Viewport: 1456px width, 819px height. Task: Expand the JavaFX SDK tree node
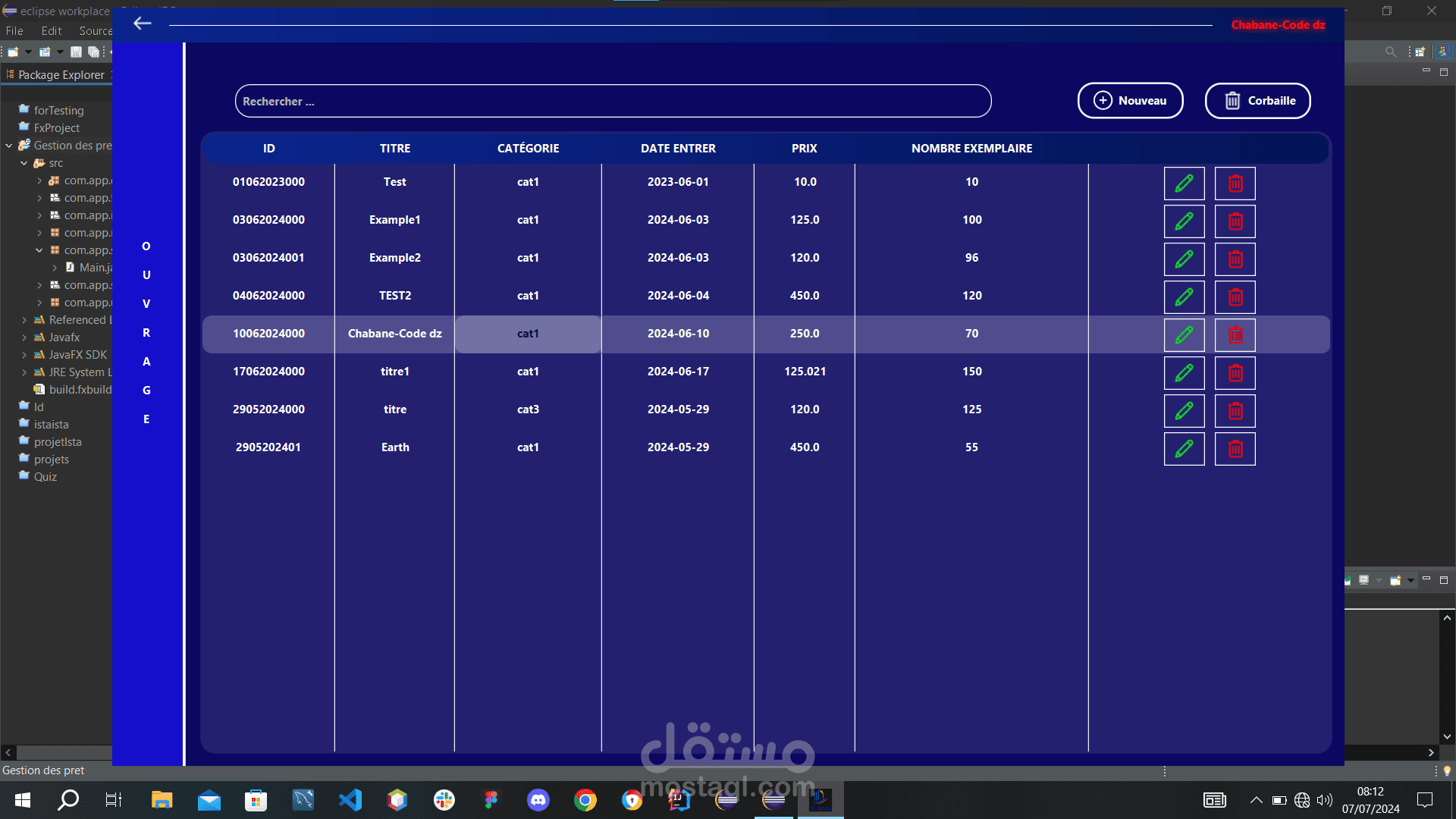[24, 355]
